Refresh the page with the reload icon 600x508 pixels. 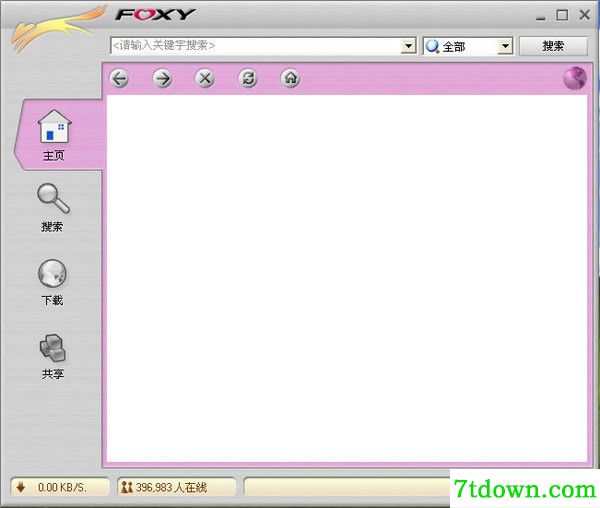[x=248, y=78]
